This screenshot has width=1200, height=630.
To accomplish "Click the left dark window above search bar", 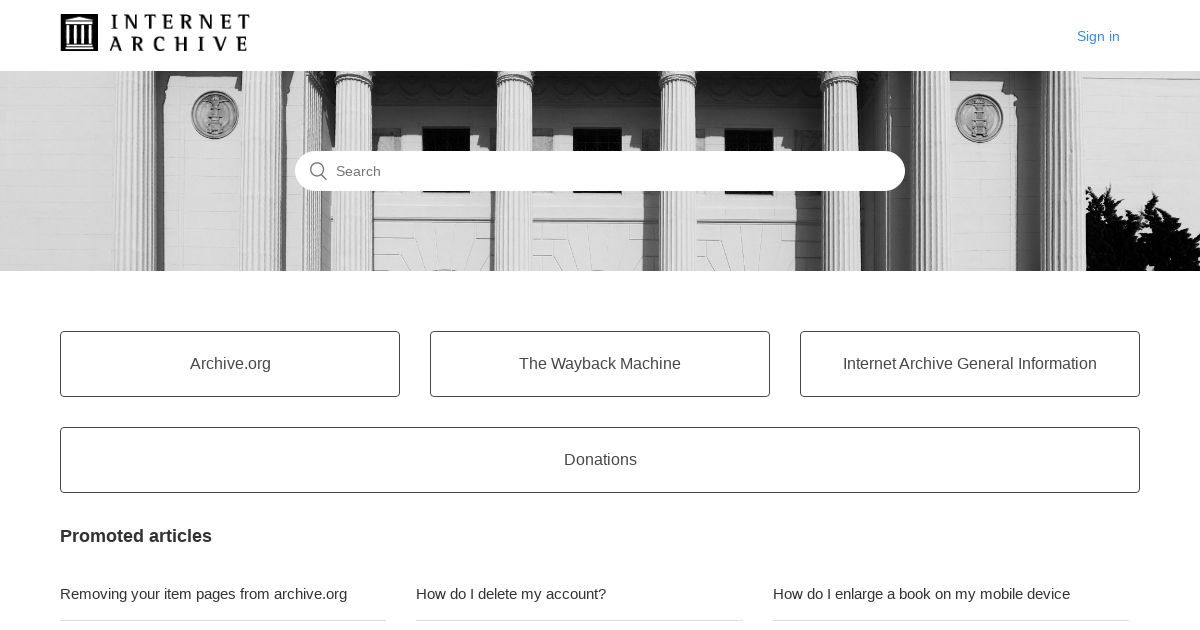I will click(446, 139).
